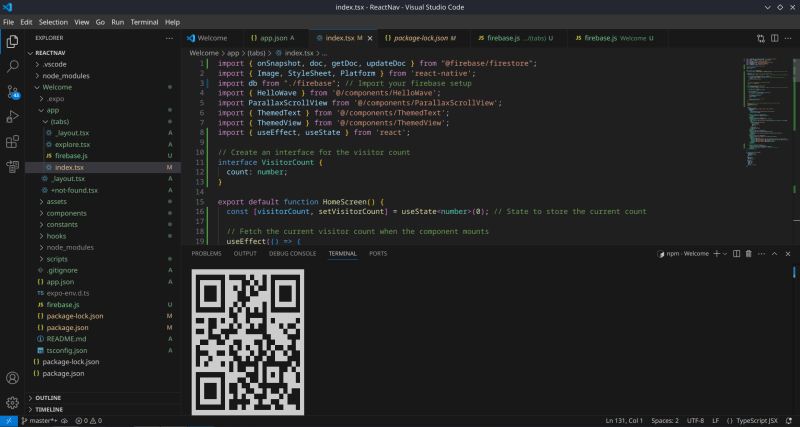Click the Explorer more actions ellipsis
The image size is (800, 427).
[169, 38]
